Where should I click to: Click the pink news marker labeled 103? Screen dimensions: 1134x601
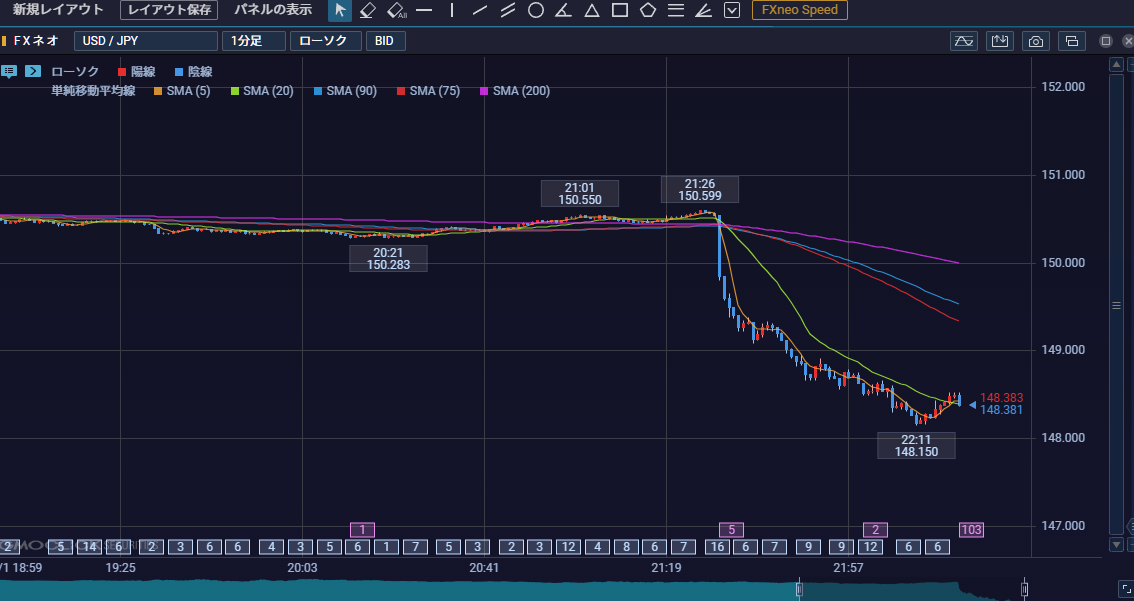tap(971, 529)
